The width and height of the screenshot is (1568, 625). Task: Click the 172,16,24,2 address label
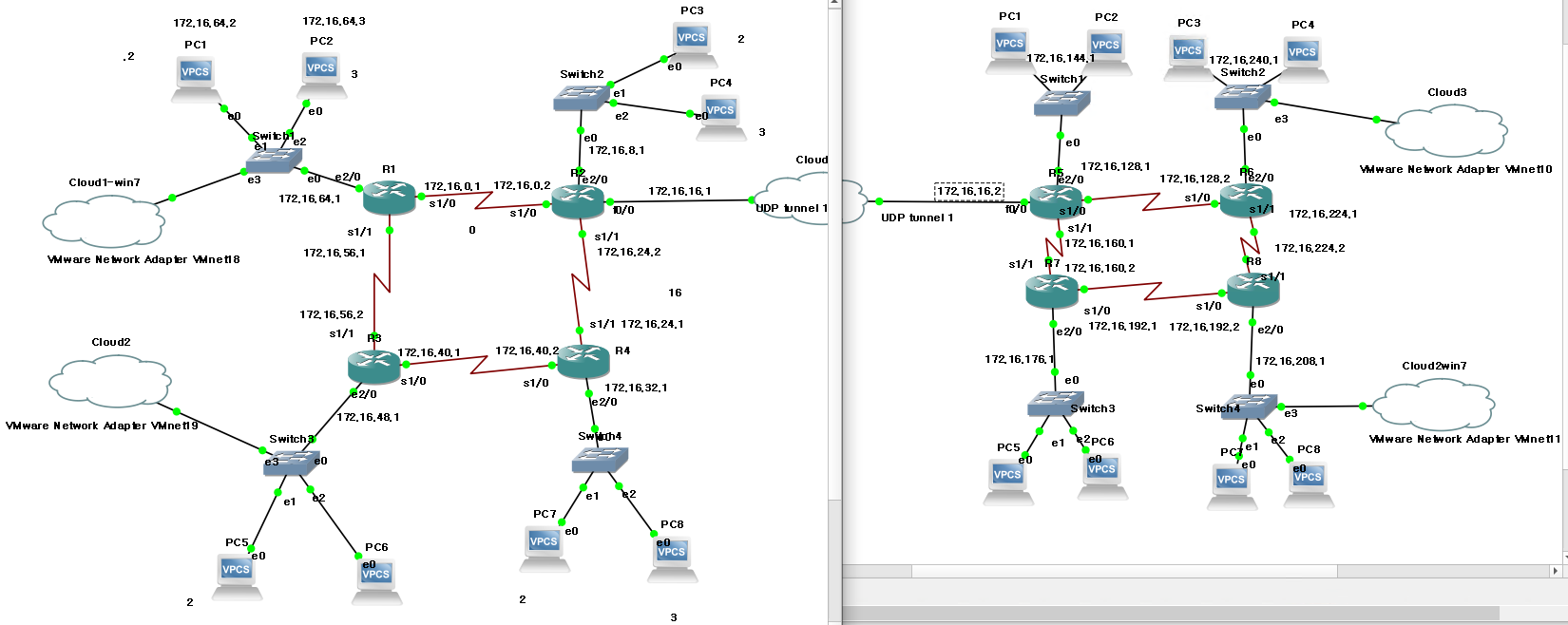629,252
